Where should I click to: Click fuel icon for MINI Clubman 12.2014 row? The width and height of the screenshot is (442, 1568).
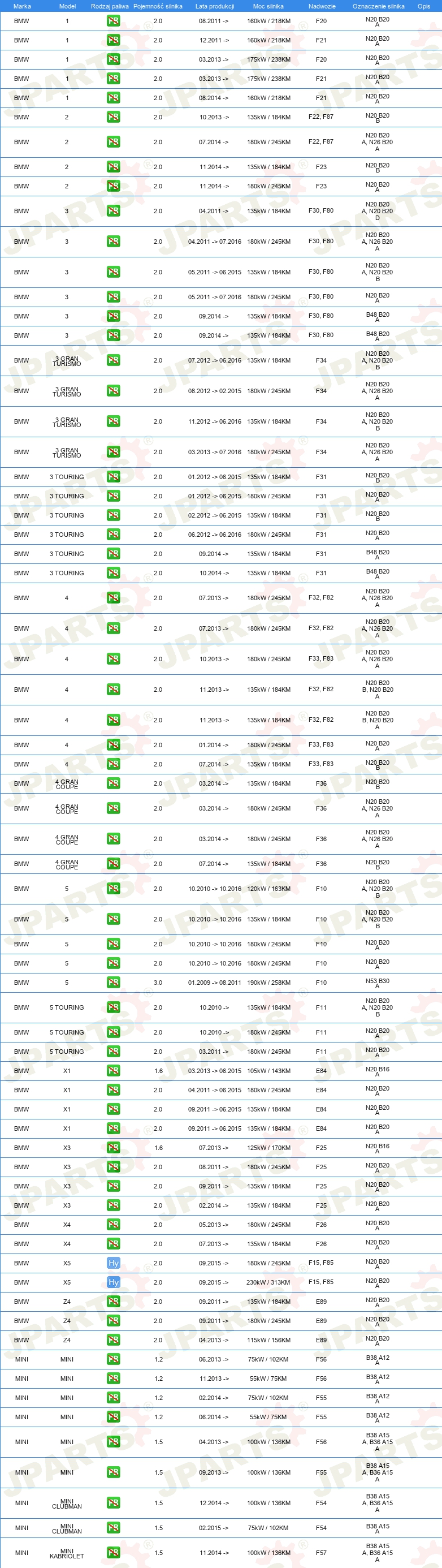pos(113,1503)
